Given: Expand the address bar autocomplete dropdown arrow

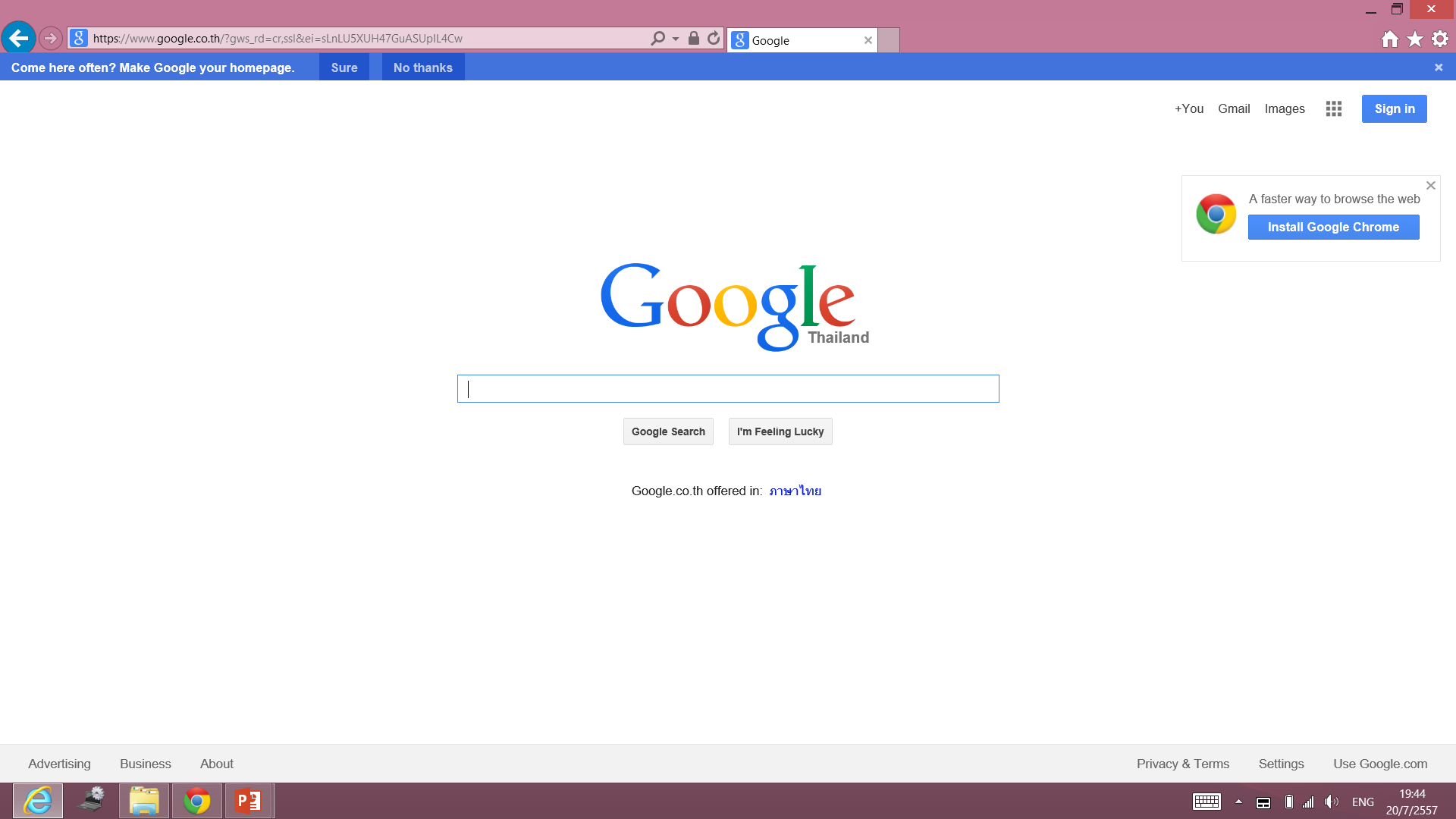Looking at the screenshot, I should pos(676,39).
